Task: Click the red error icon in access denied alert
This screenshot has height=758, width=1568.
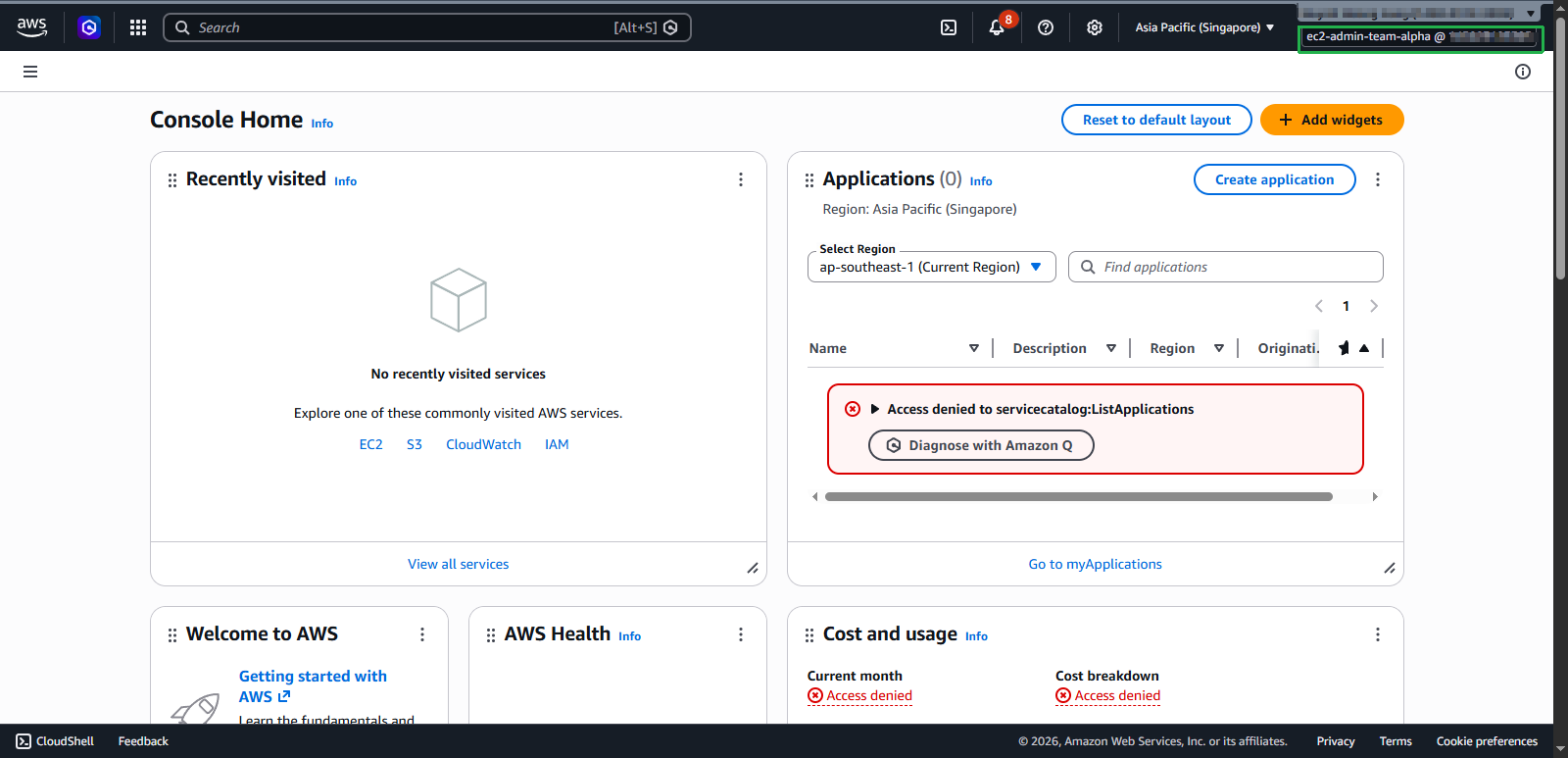Action: [853, 409]
